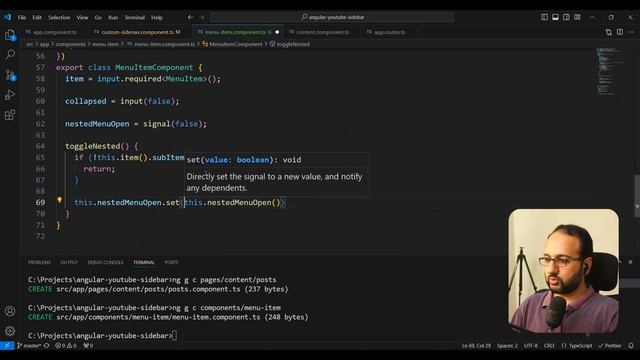Open the Run menu
Image resolution: width=640 pixels, height=360 pixels.
coord(113,18)
